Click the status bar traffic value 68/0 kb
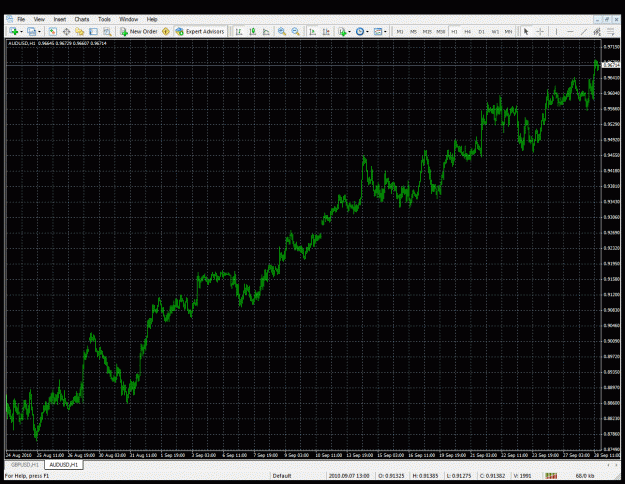625x484 pixels. (585, 476)
